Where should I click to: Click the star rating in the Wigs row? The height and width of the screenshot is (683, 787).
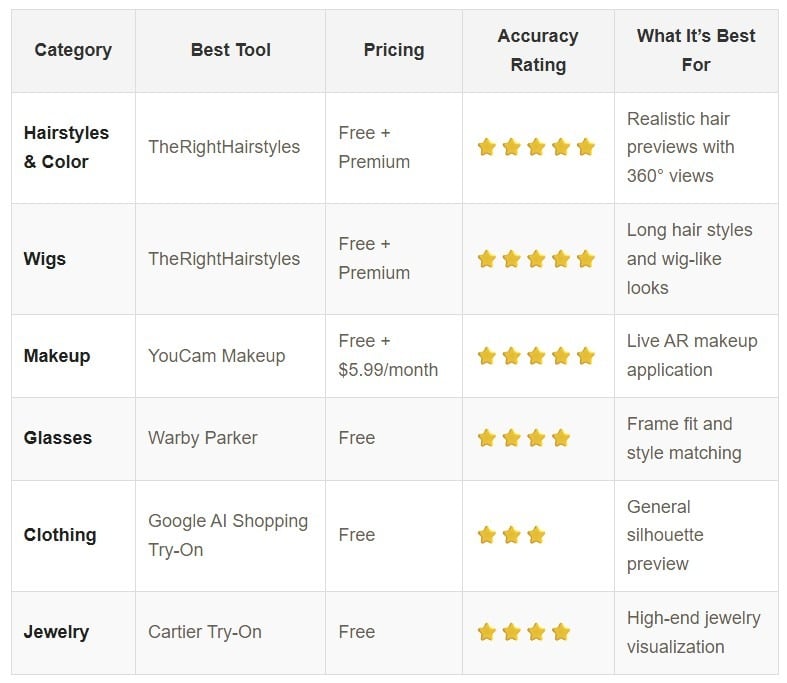pos(536,259)
